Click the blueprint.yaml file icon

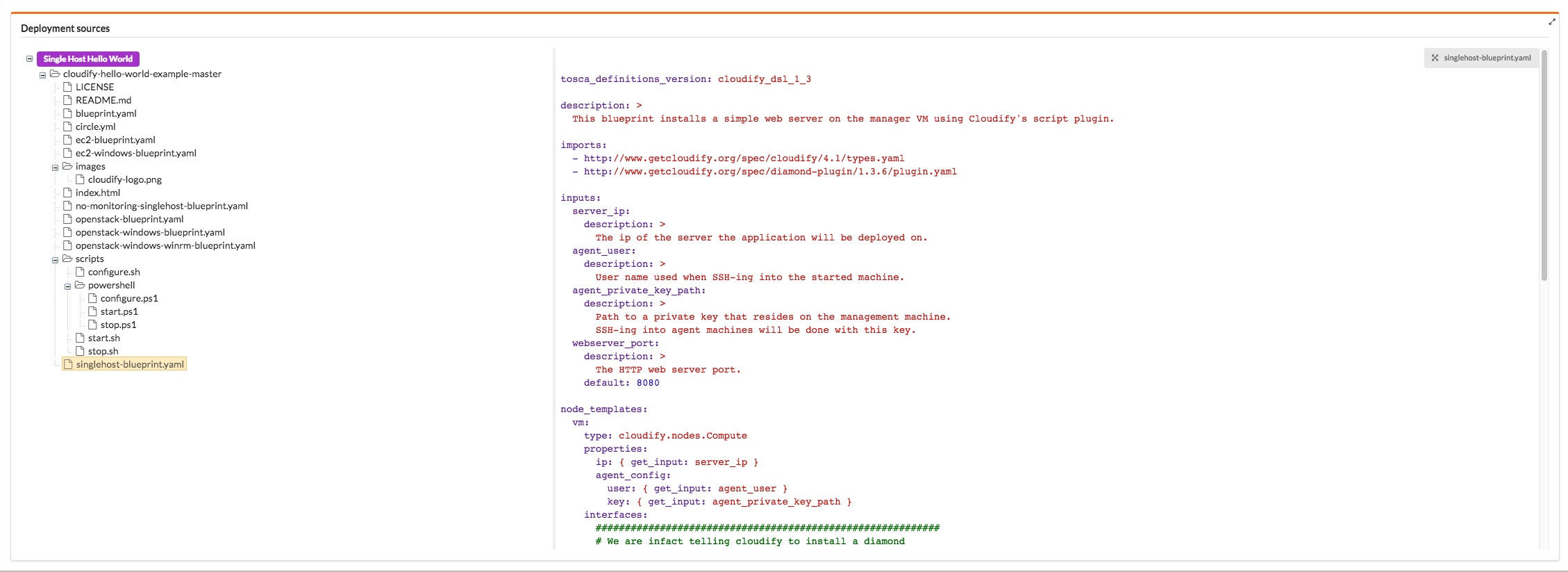tap(67, 113)
